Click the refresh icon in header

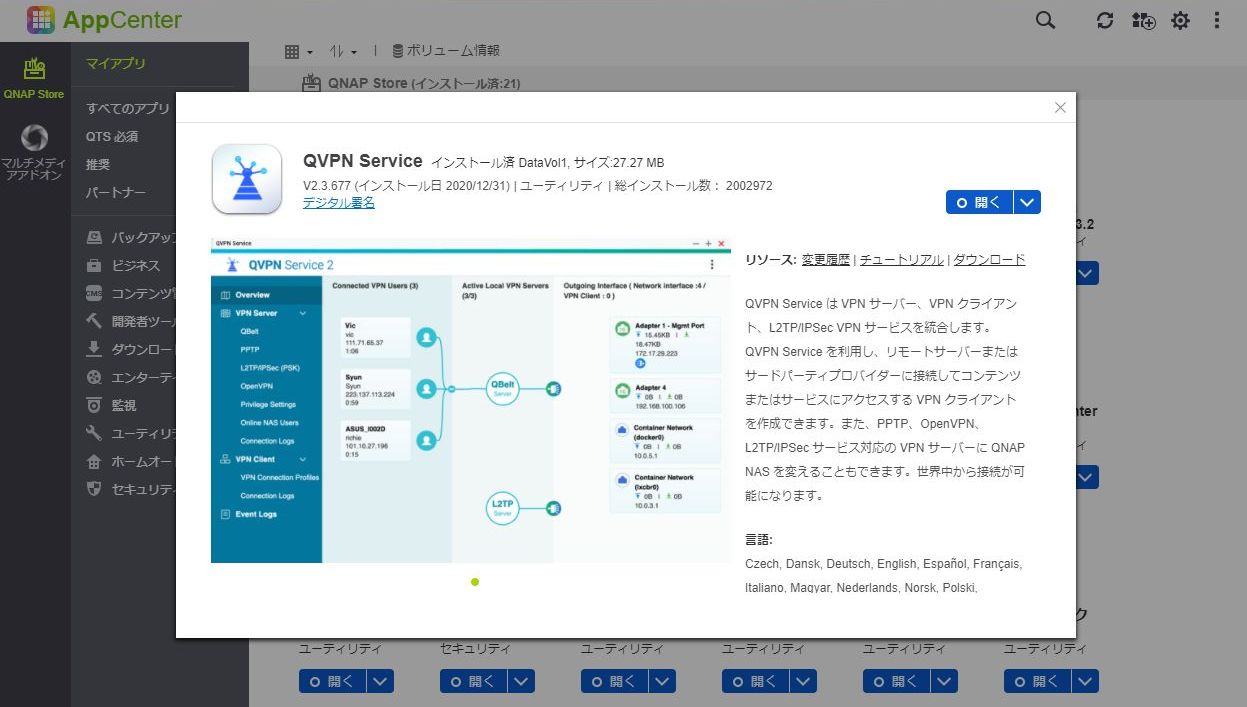click(1105, 20)
